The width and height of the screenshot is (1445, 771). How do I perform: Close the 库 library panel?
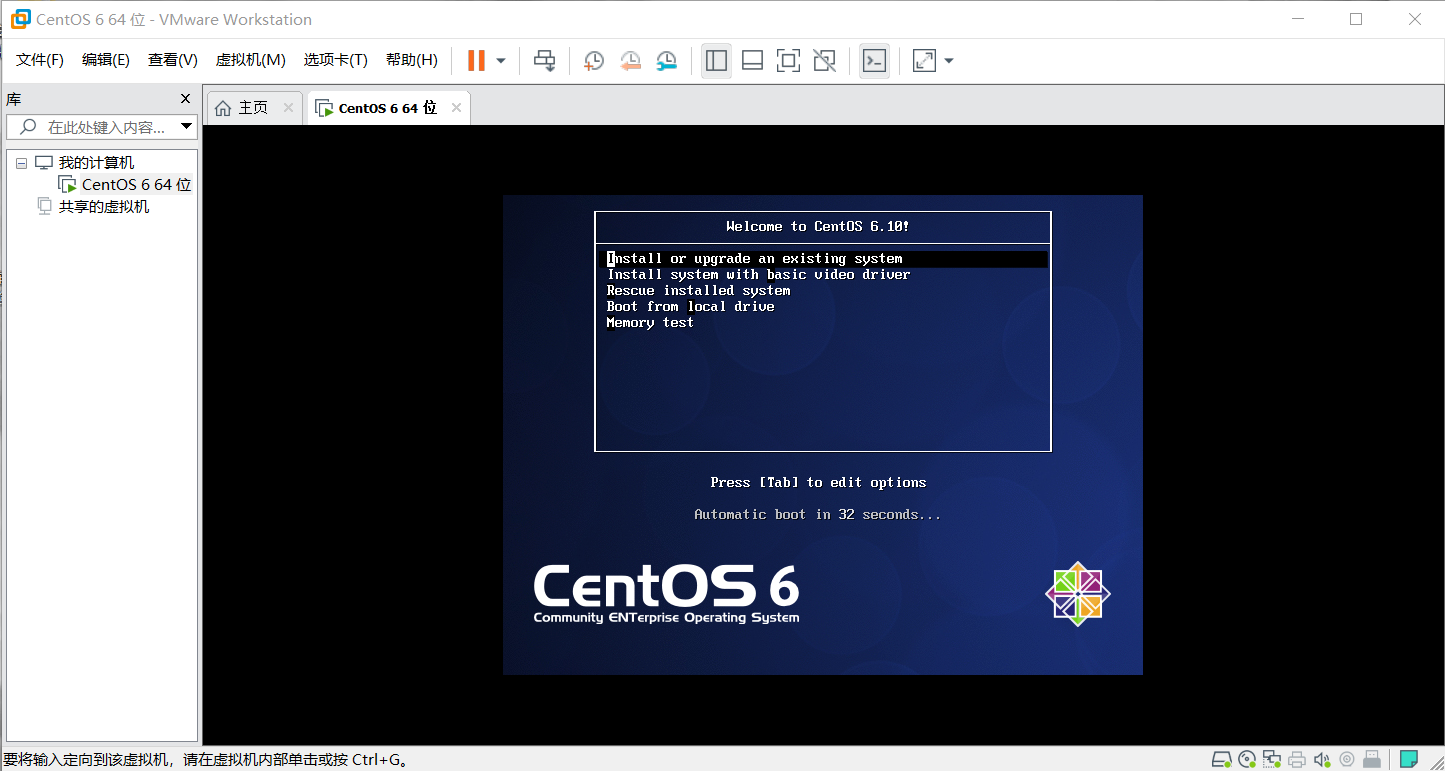(185, 98)
